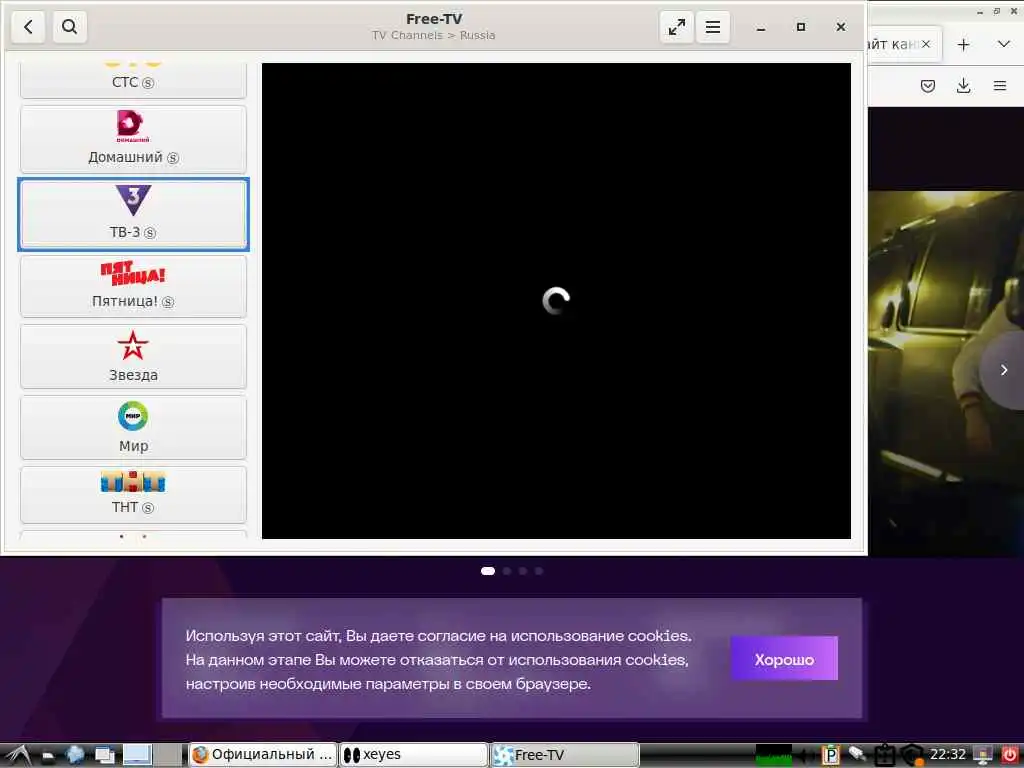Open the display monitor tray icon
The image size is (1024, 768).
point(983,755)
